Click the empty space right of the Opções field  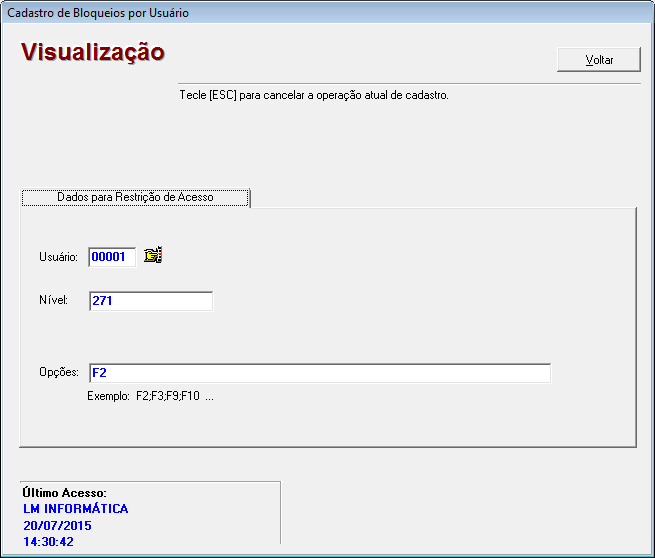[592, 373]
